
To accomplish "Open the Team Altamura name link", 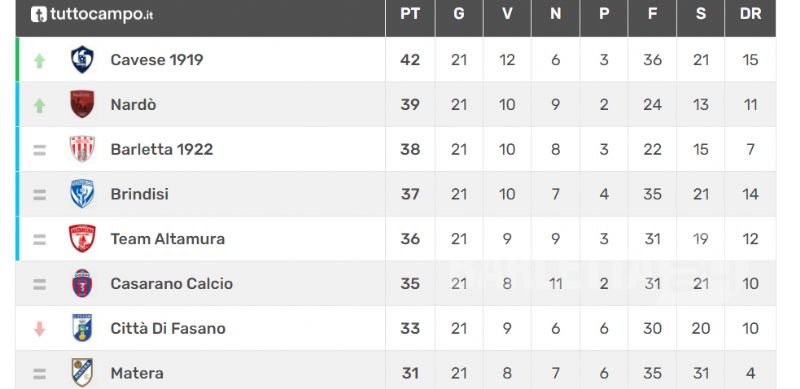I will pyautogui.click(x=167, y=239).
